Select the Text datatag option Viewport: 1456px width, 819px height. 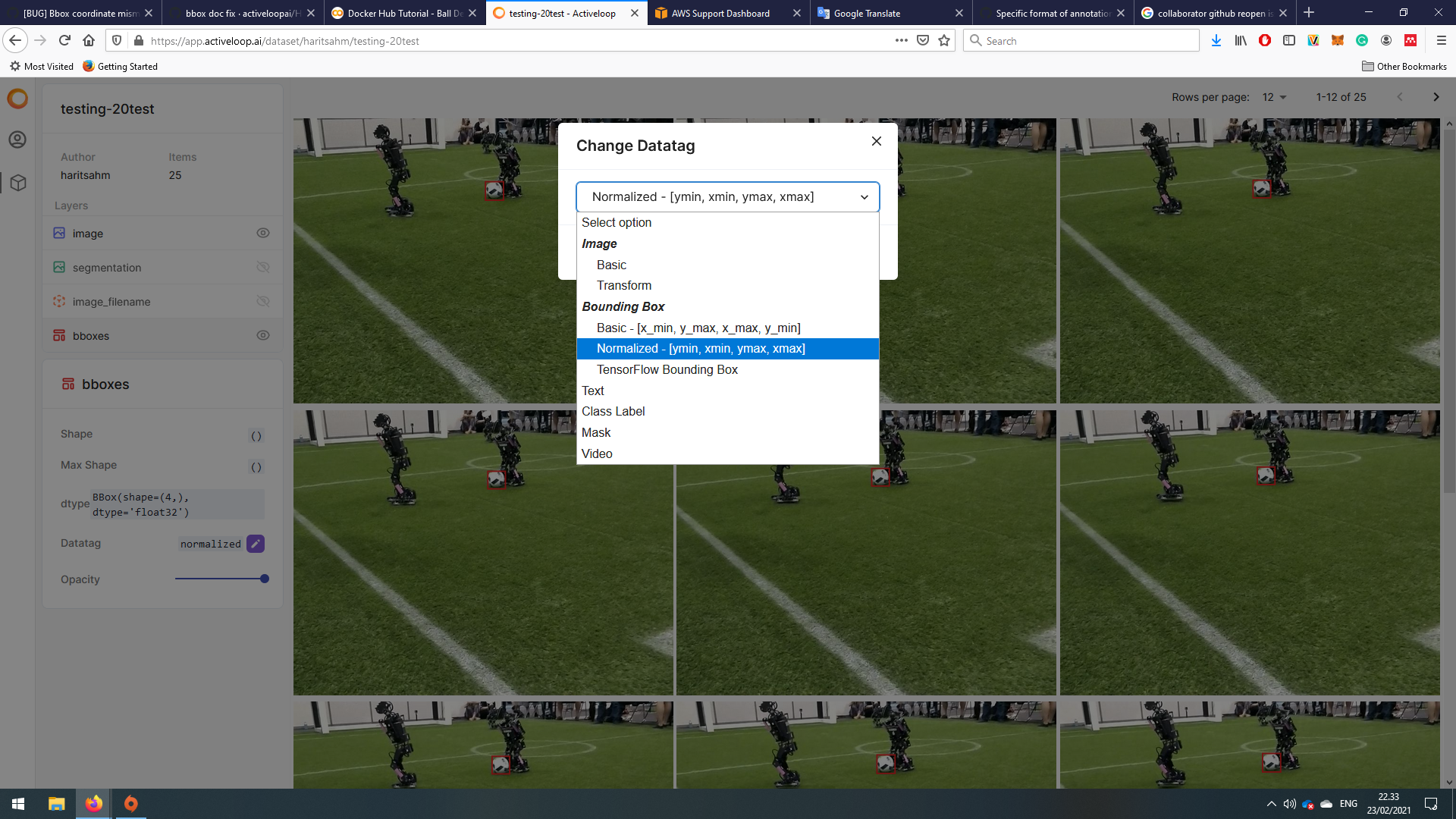pos(727,391)
